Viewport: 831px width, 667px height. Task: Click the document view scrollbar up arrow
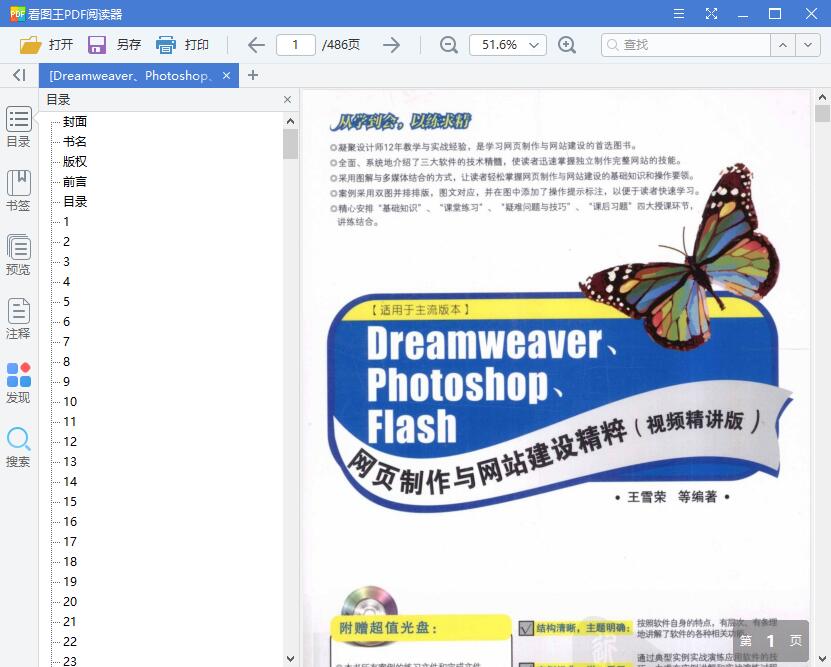tap(822, 97)
